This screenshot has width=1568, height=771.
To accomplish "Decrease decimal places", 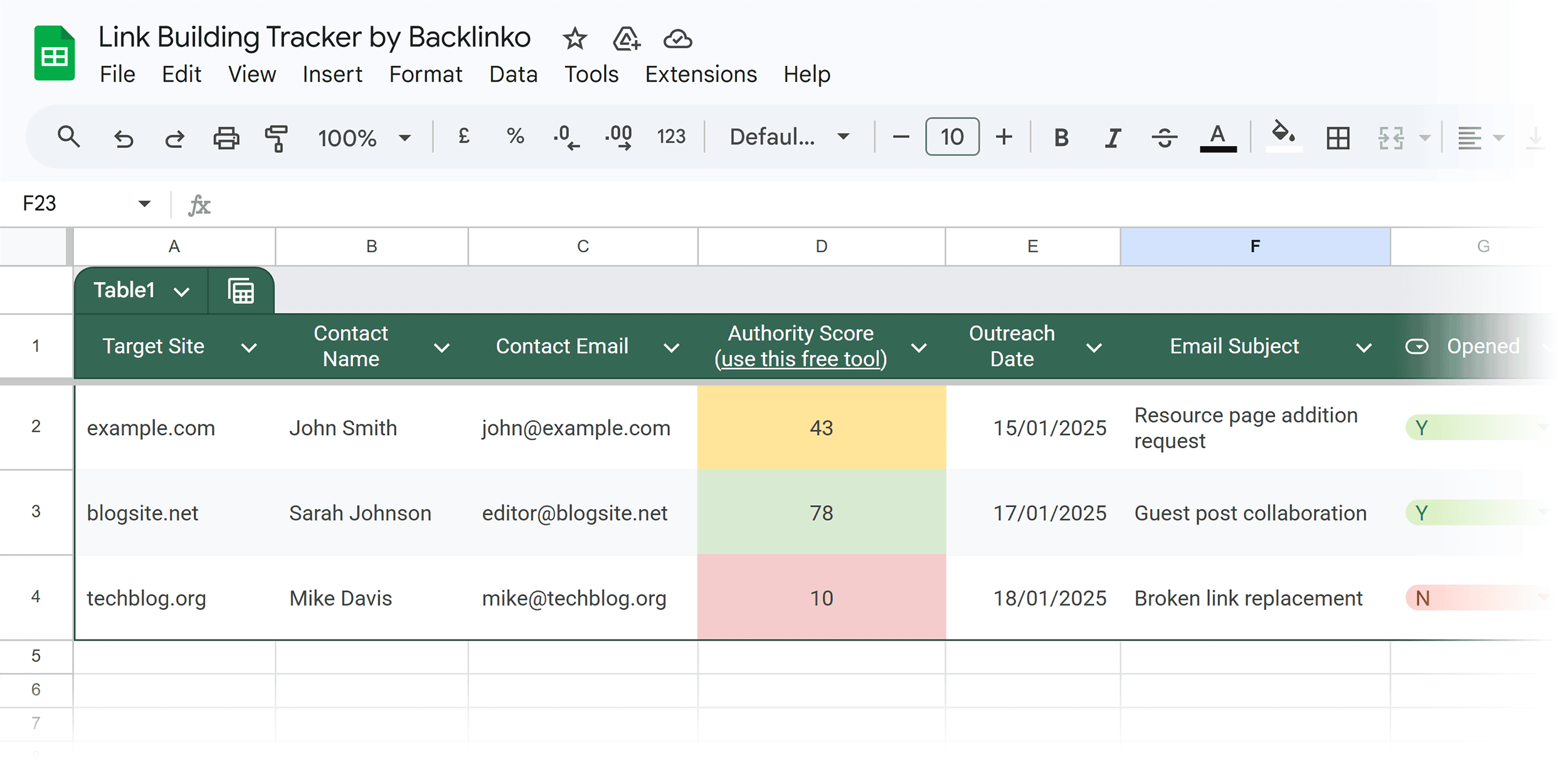I will point(564,137).
